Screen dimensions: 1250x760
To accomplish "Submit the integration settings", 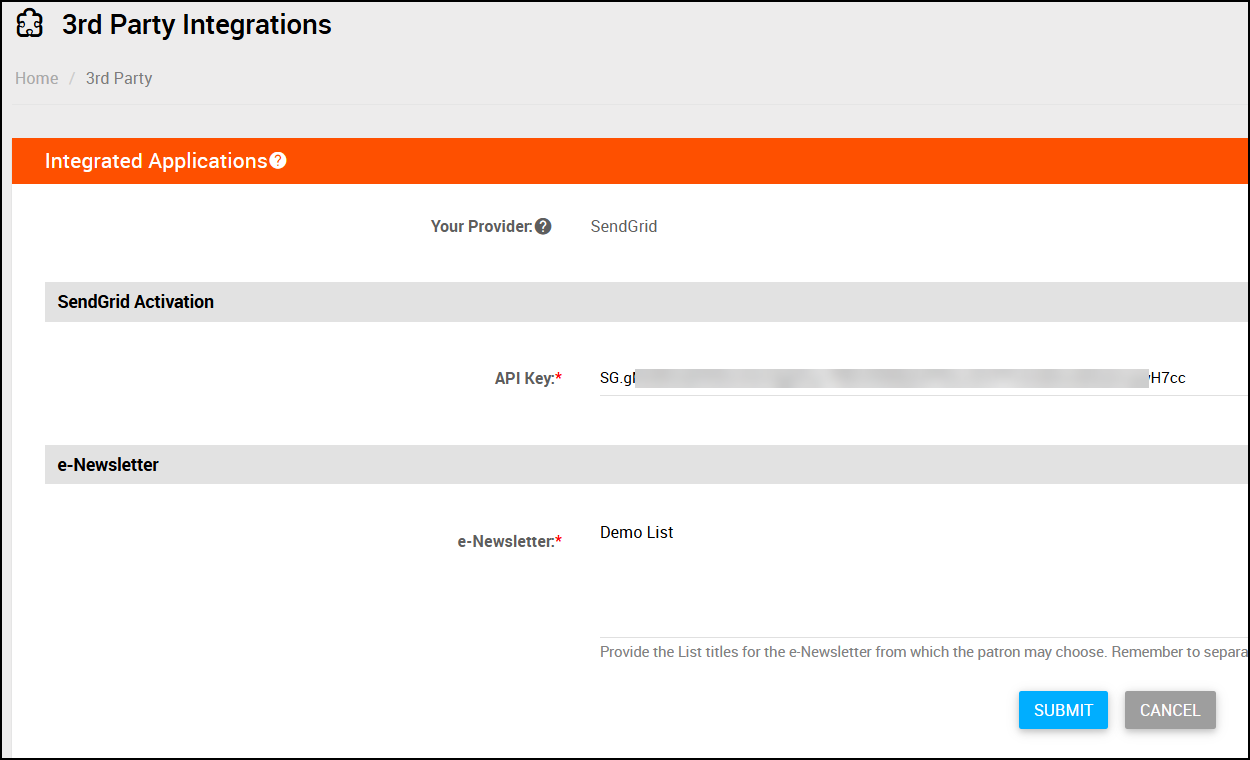I will pyautogui.click(x=1063, y=710).
